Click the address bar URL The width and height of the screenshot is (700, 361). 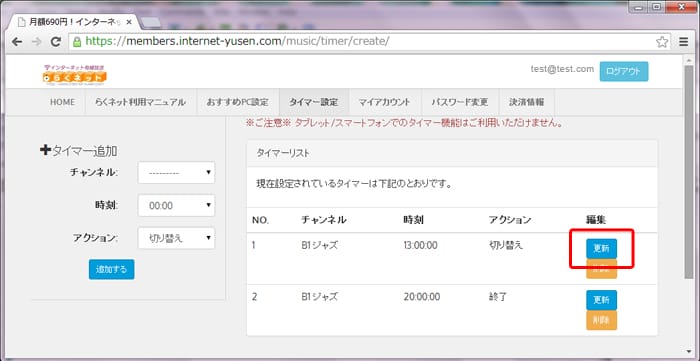pos(237,41)
